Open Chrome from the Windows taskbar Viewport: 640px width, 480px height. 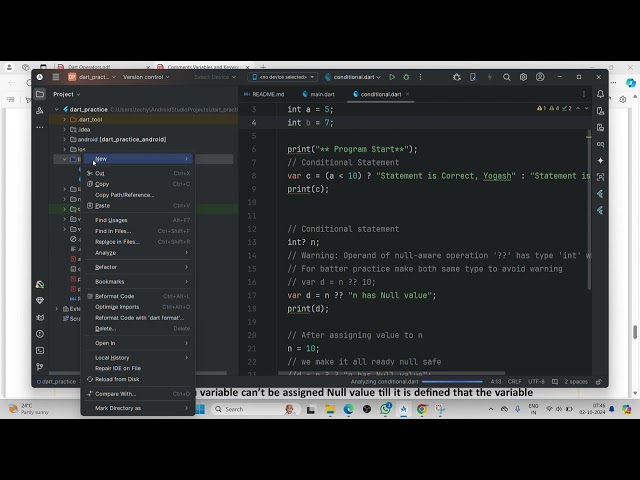click(x=422, y=409)
